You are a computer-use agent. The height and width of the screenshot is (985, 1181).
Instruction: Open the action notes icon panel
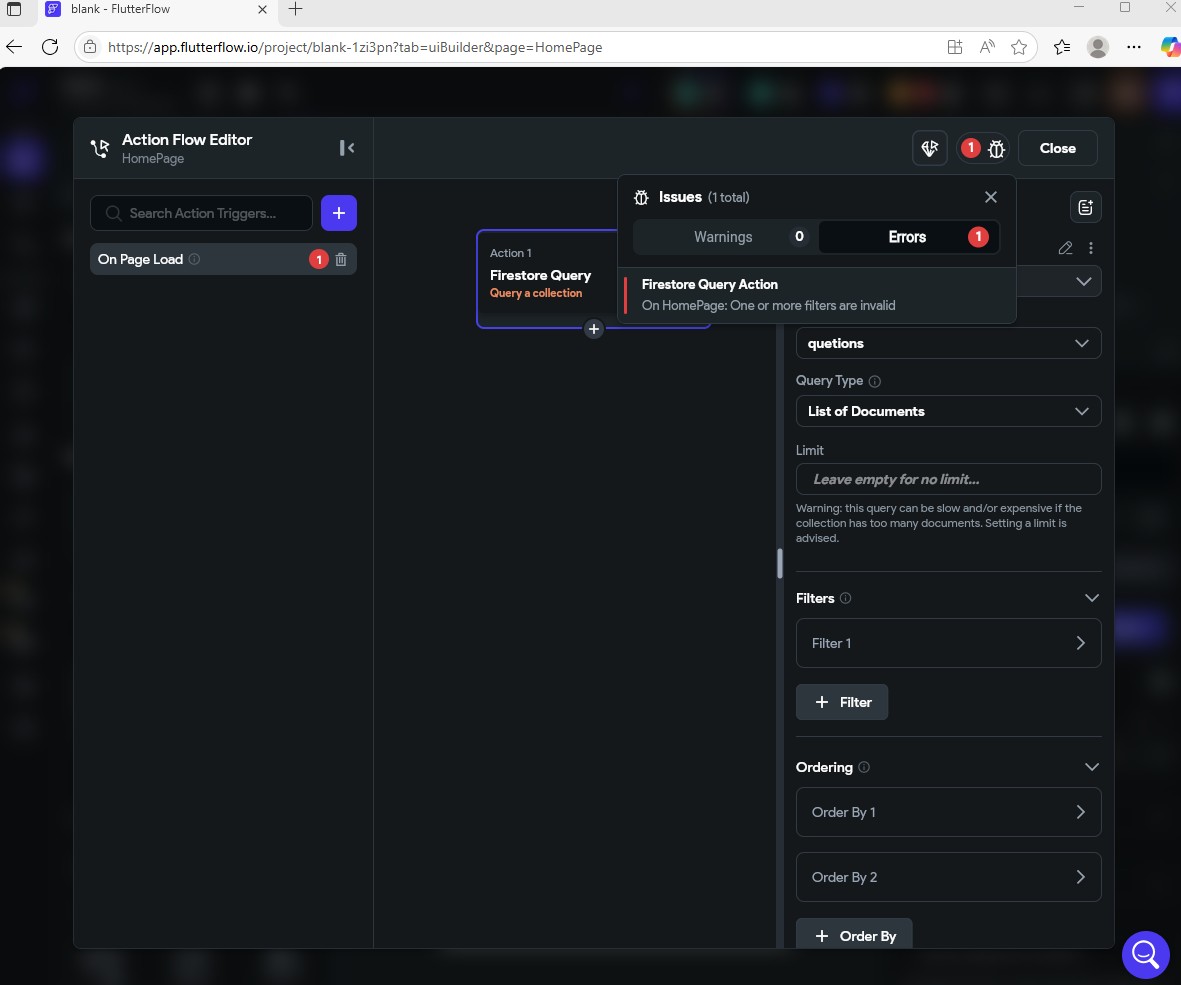click(1085, 207)
